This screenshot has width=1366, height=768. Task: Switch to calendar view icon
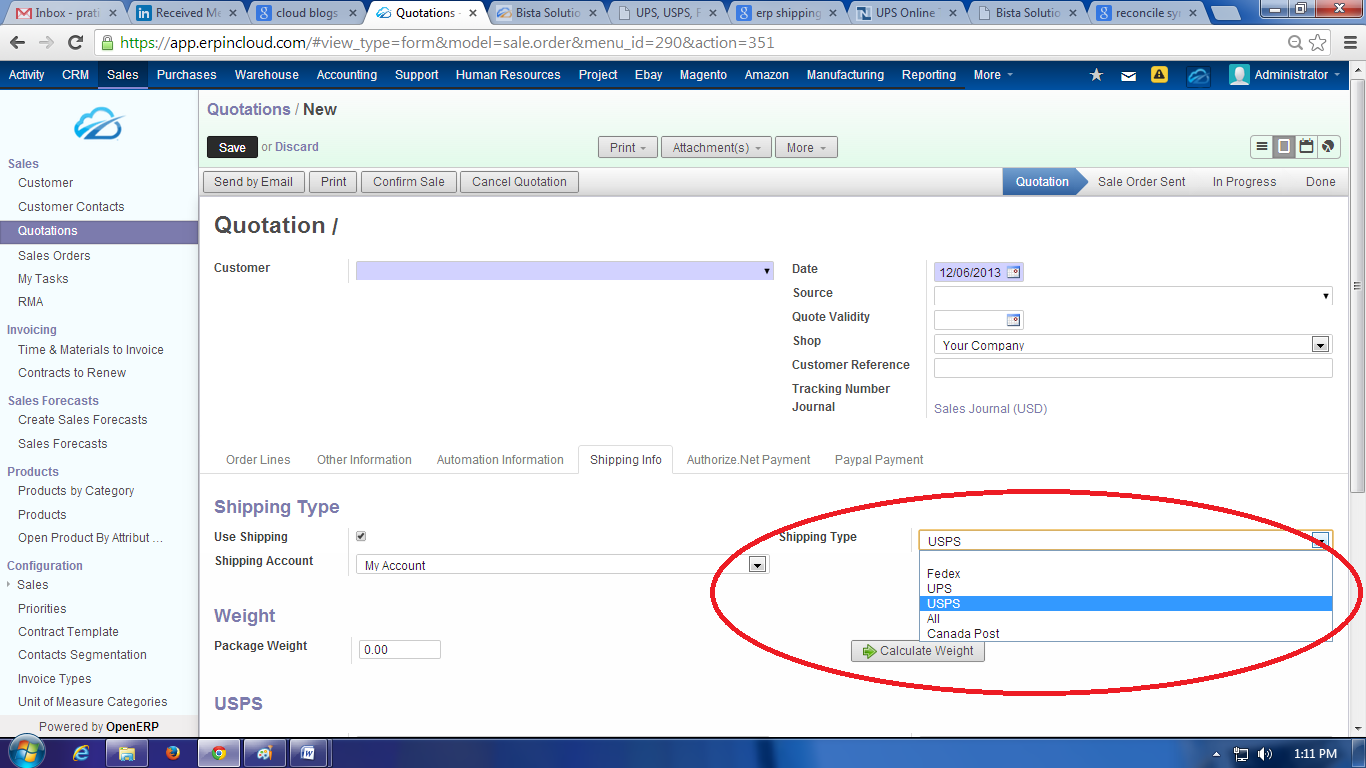[1306, 147]
